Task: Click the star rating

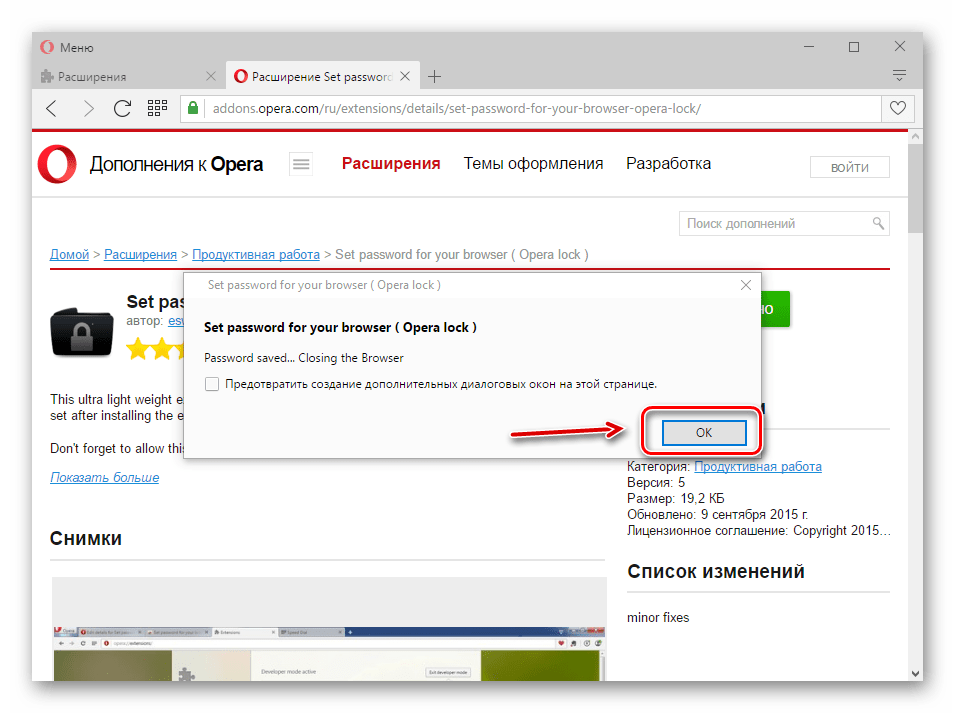Action: [x=155, y=349]
